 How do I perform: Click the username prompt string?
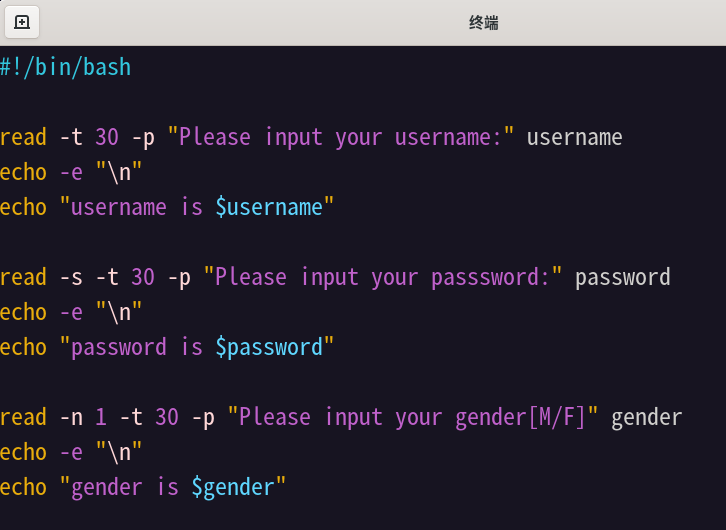coord(341,137)
